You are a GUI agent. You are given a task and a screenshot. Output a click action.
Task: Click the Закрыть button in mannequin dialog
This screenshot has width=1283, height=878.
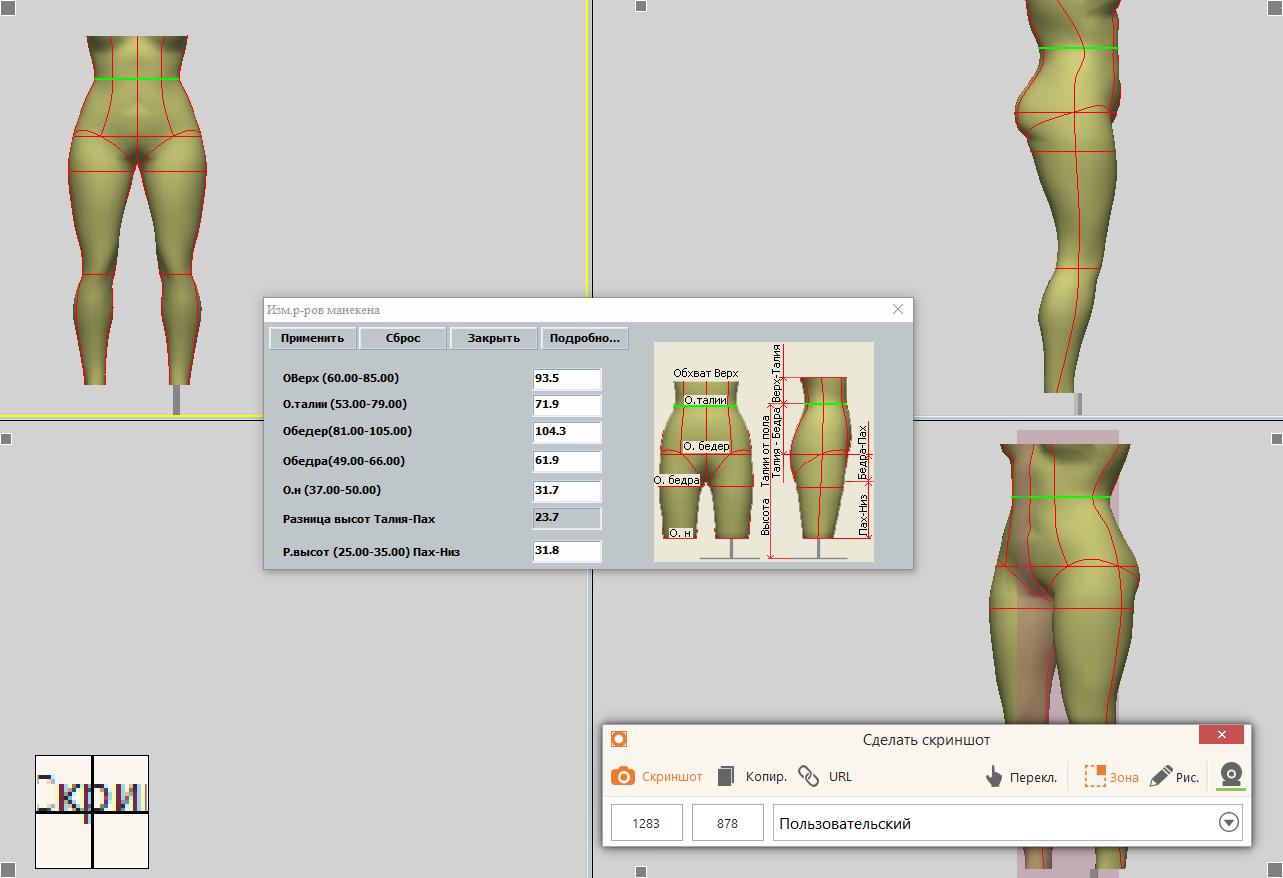pos(493,338)
